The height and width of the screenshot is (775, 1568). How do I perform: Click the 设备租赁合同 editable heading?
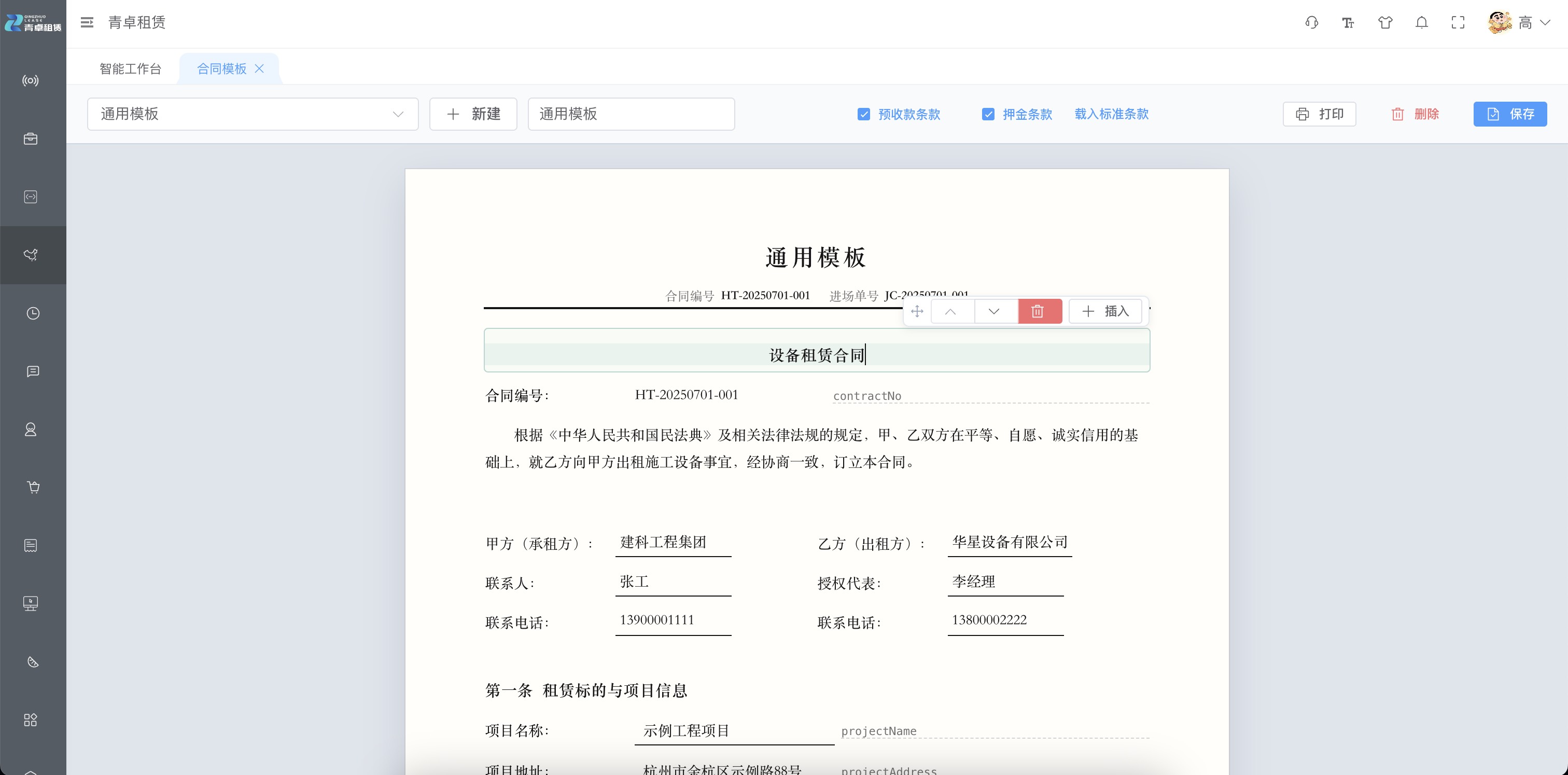point(817,355)
